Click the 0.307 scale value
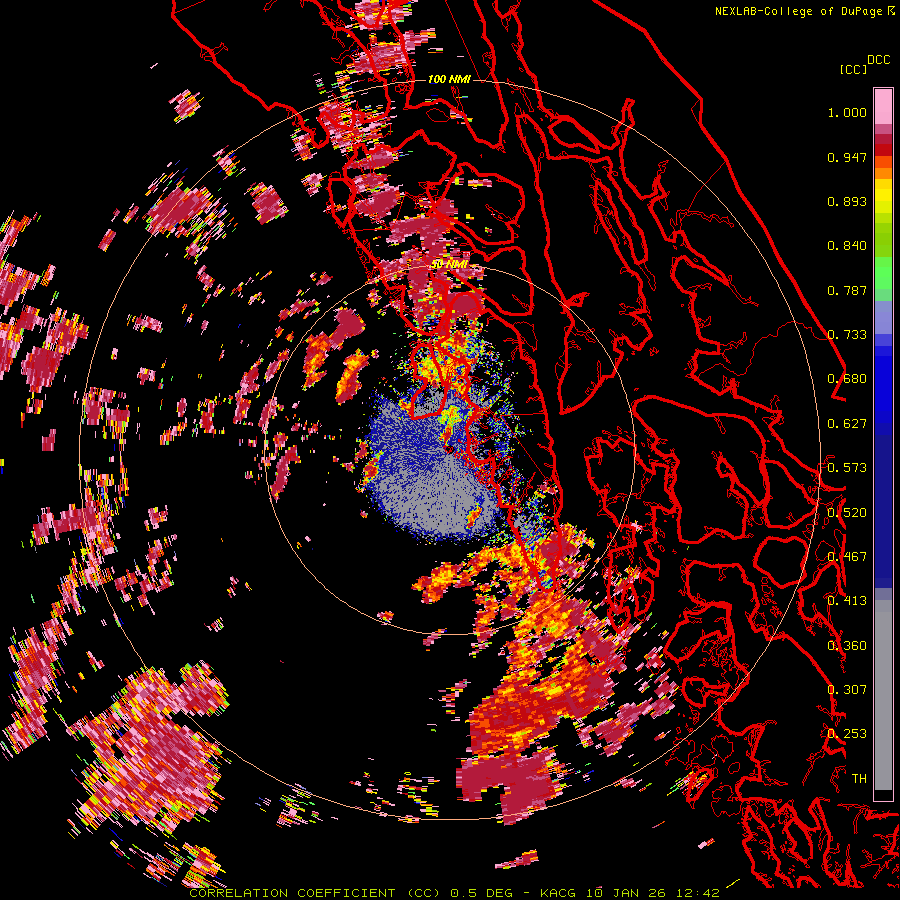The height and width of the screenshot is (900, 900). tap(847, 690)
